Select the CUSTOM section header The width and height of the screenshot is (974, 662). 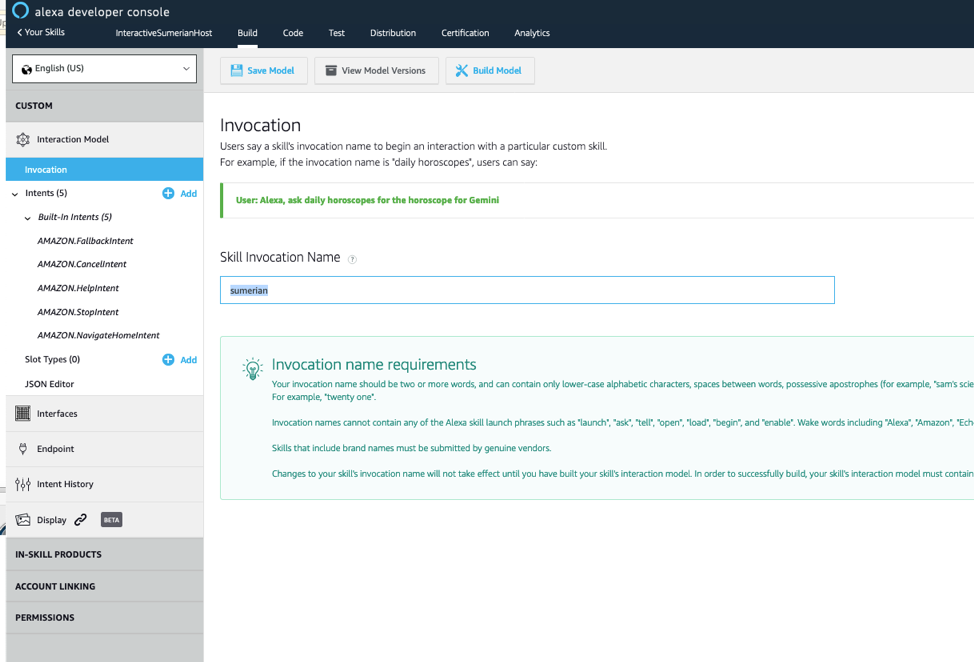pos(104,106)
